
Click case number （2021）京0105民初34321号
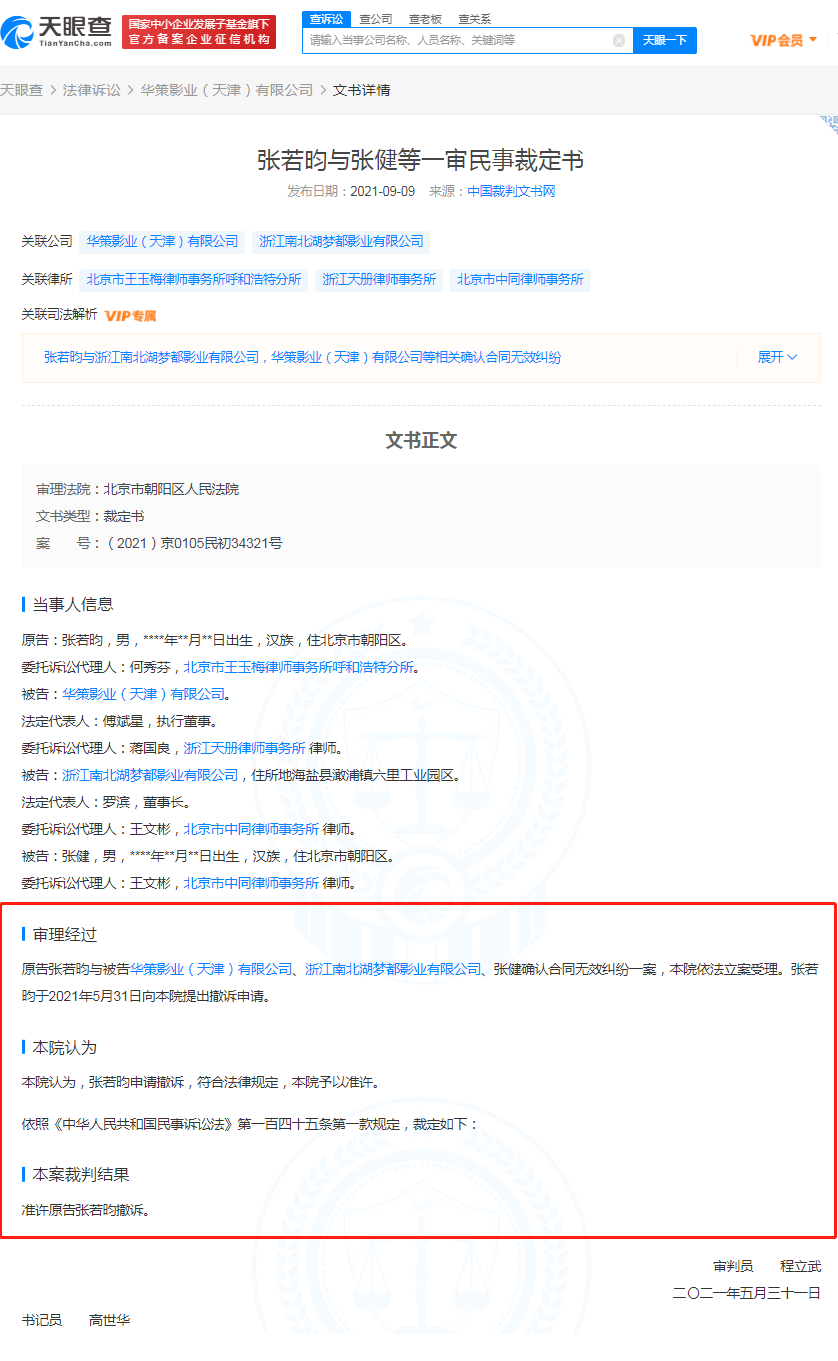[x=193, y=543]
